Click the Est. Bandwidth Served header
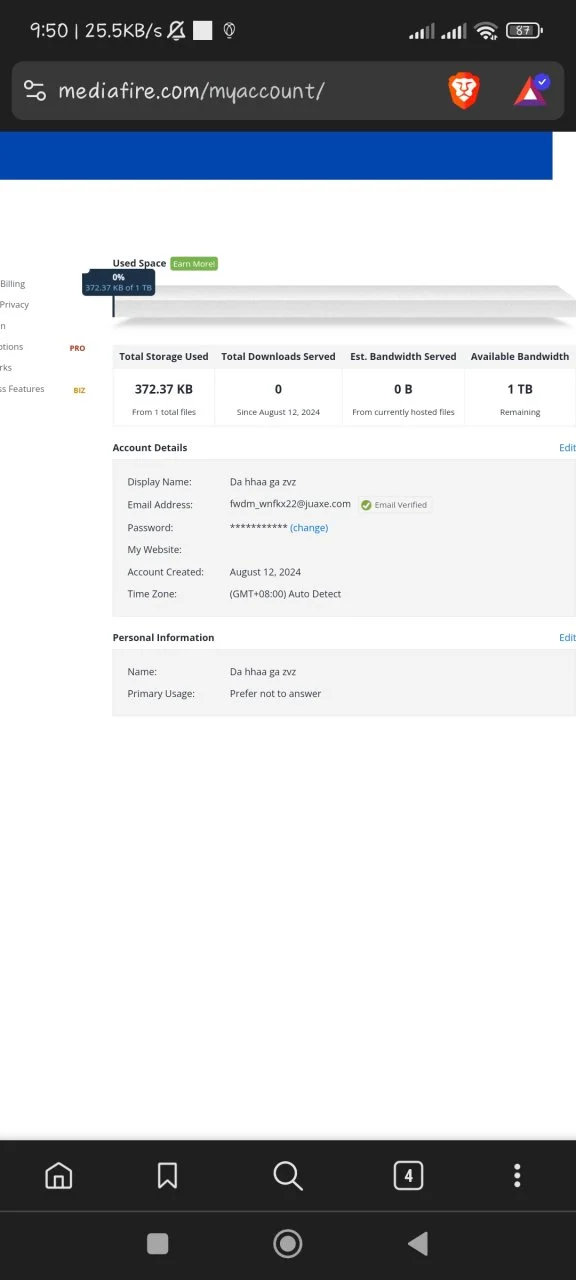Image resolution: width=576 pixels, height=1280 pixels. tap(403, 356)
